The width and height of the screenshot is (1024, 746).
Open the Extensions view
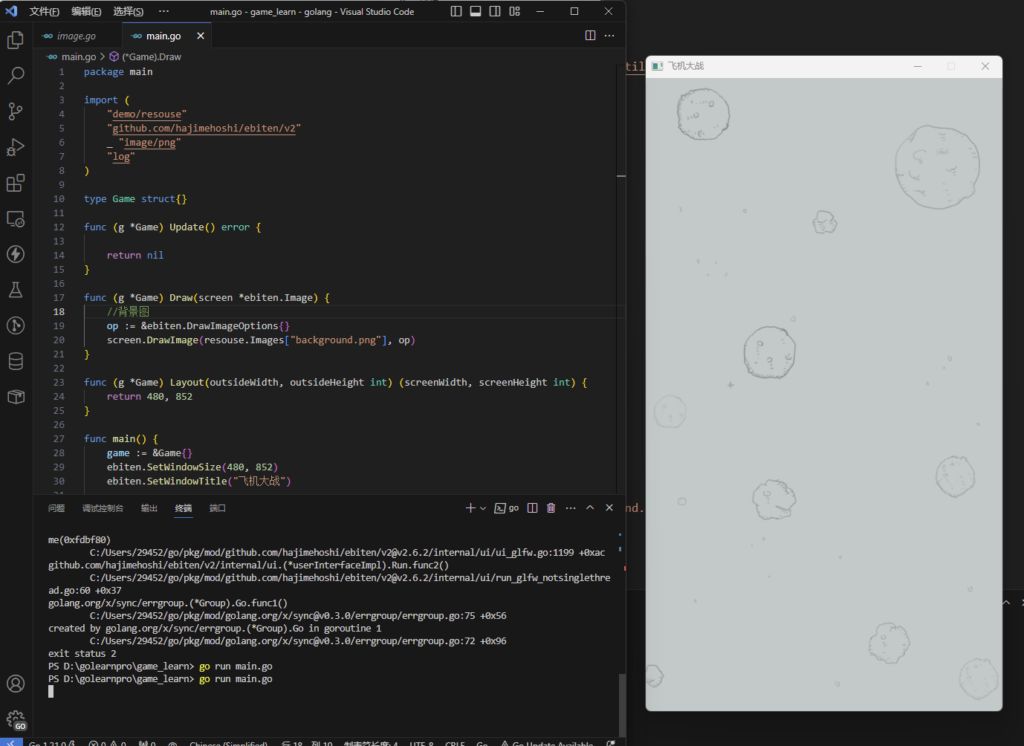pyautogui.click(x=16, y=183)
